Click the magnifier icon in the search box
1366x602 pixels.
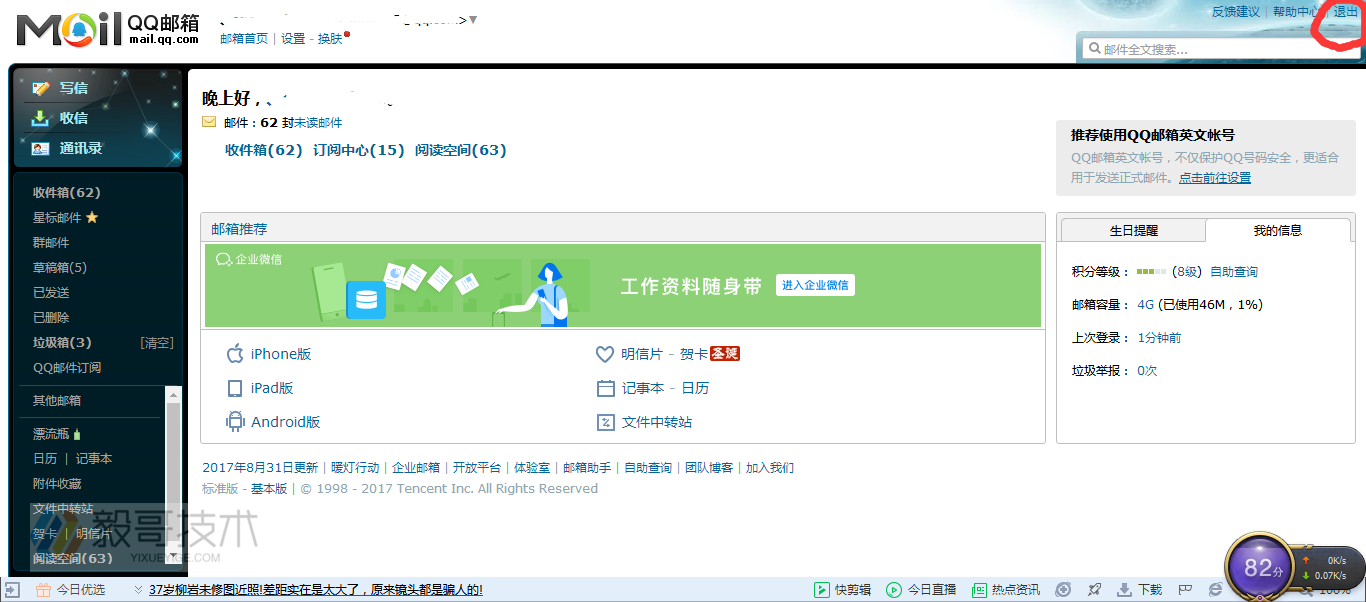1094,48
